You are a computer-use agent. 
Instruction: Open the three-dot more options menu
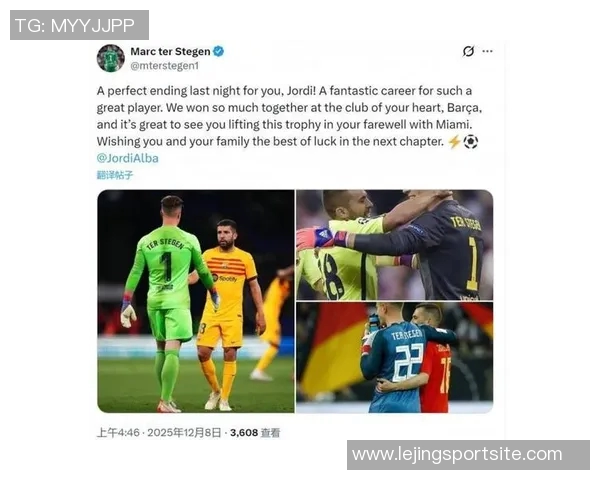coord(487,51)
